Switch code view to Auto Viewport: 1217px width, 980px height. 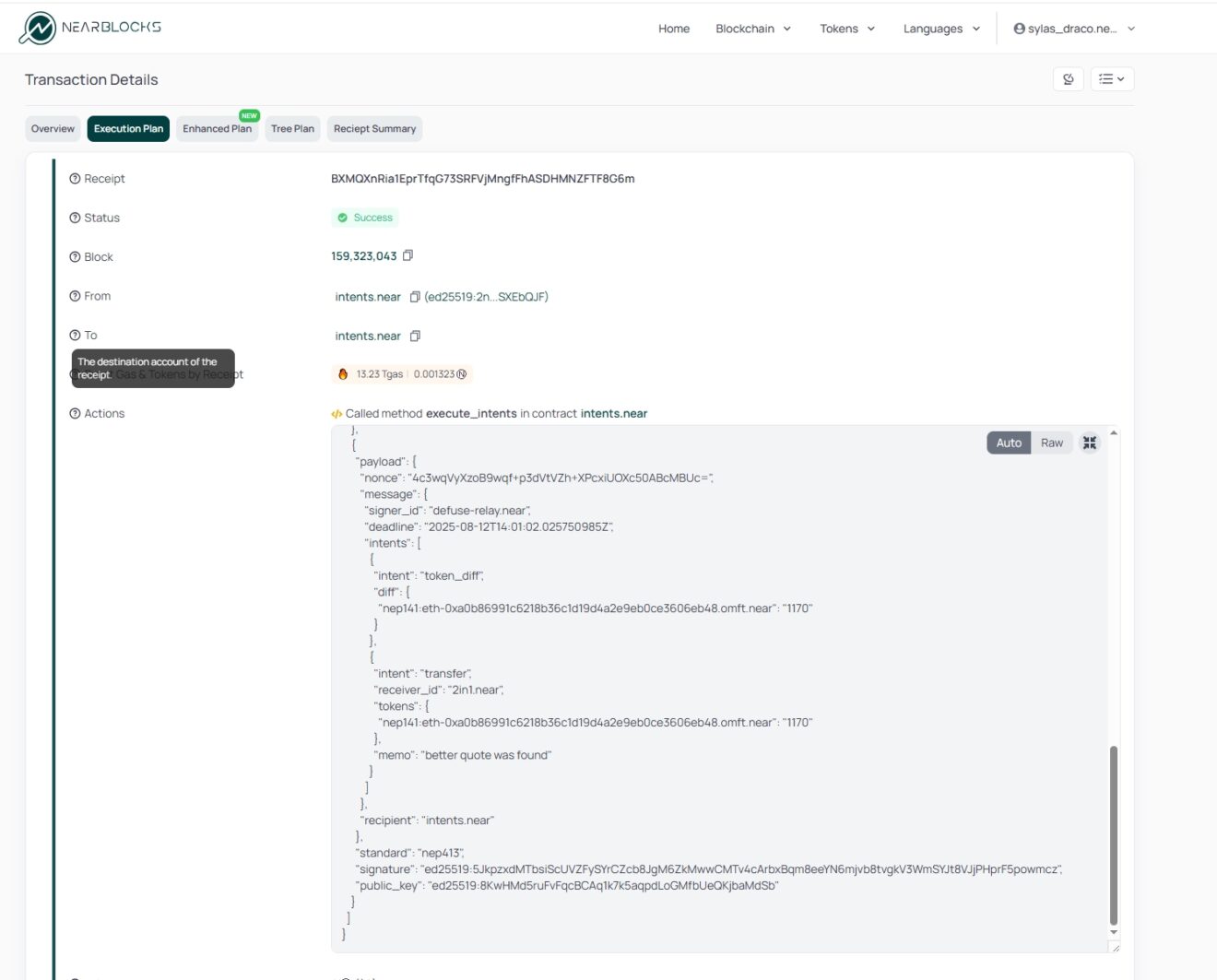[1008, 443]
